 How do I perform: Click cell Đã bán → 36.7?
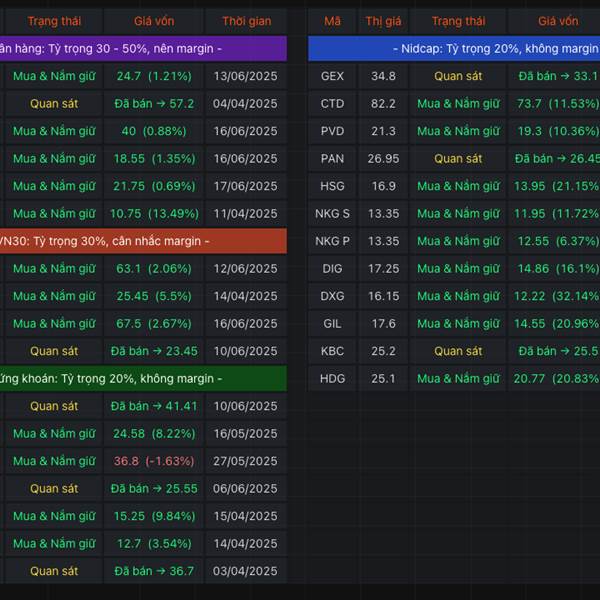click(154, 571)
